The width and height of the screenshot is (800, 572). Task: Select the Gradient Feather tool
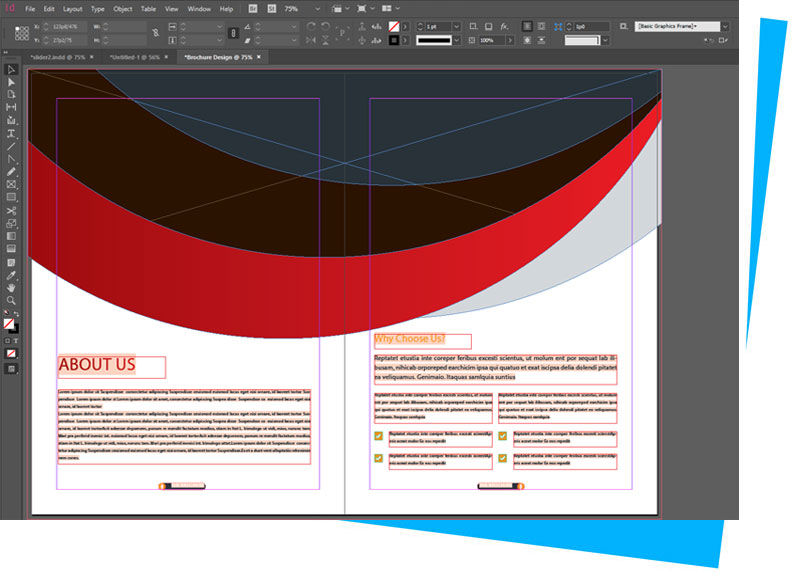point(11,249)
